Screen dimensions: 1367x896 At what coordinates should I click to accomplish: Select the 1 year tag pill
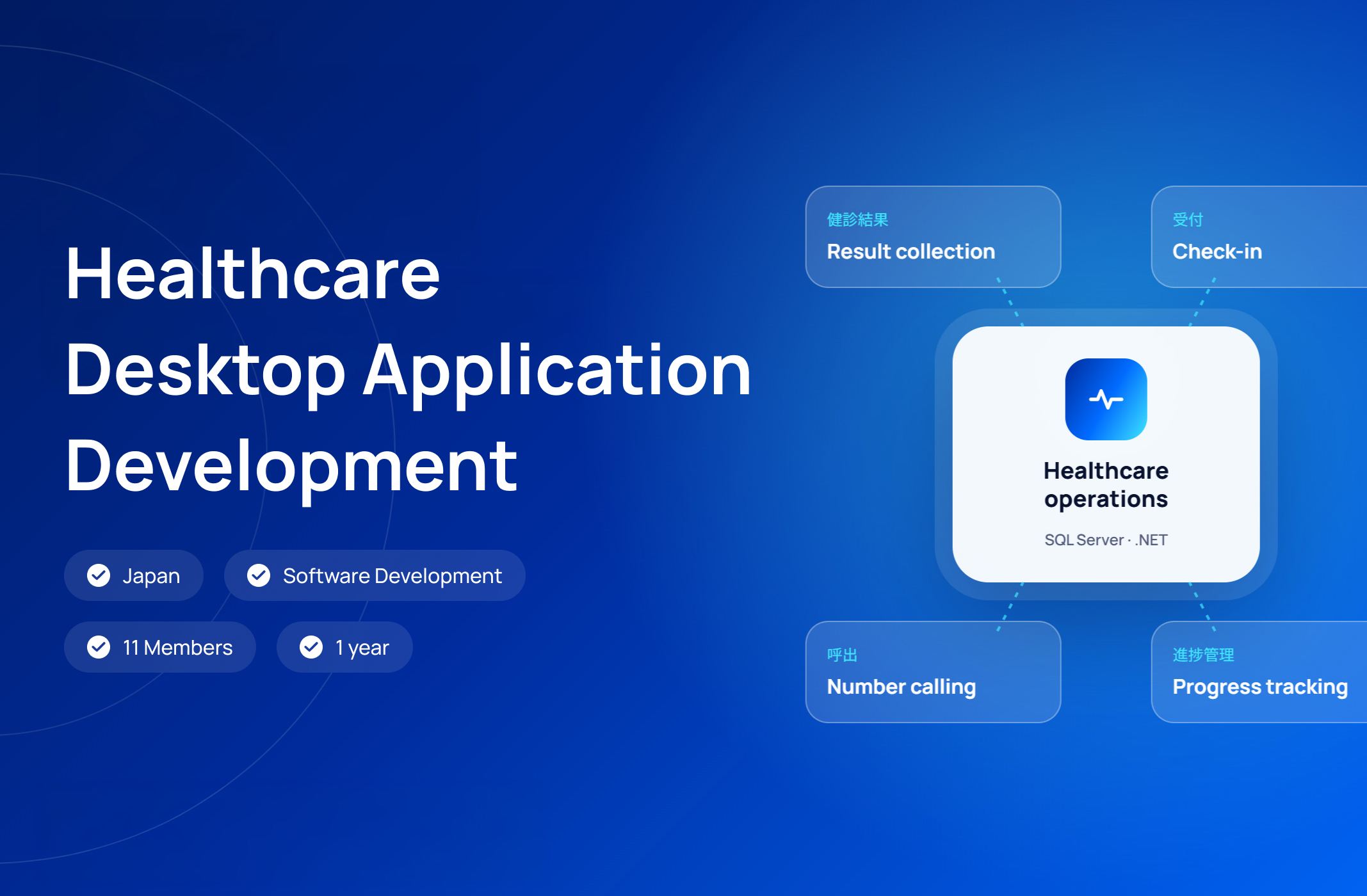point(344,647)
